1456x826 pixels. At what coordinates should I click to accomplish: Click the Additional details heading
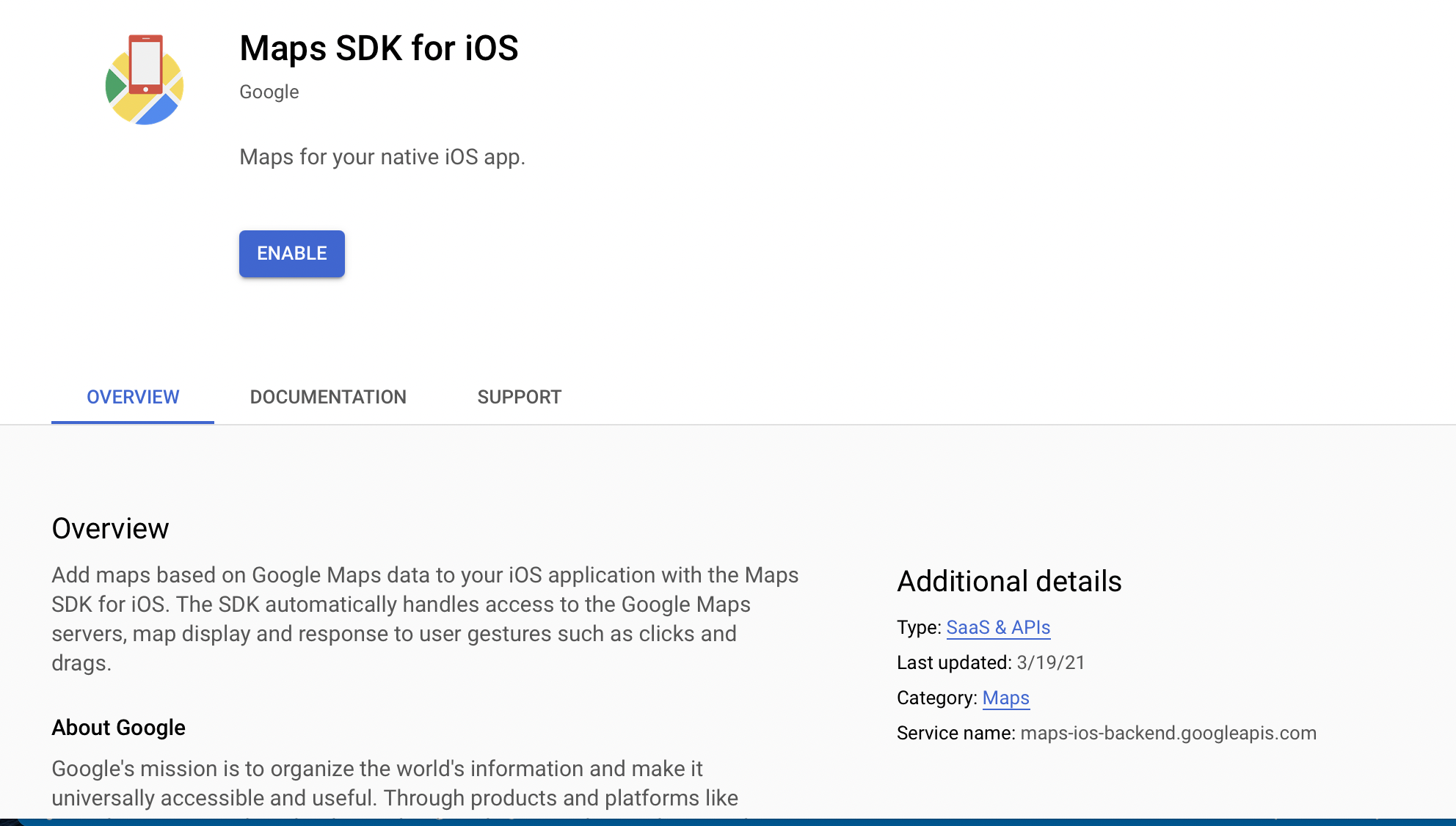coord(1009,581)
